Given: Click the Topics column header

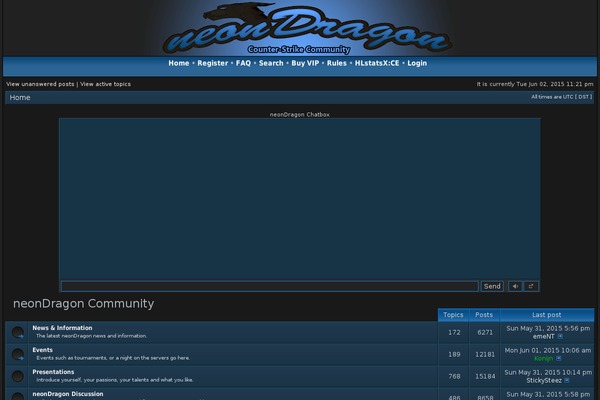Looking at the screenshot, I should click(453, 315).
